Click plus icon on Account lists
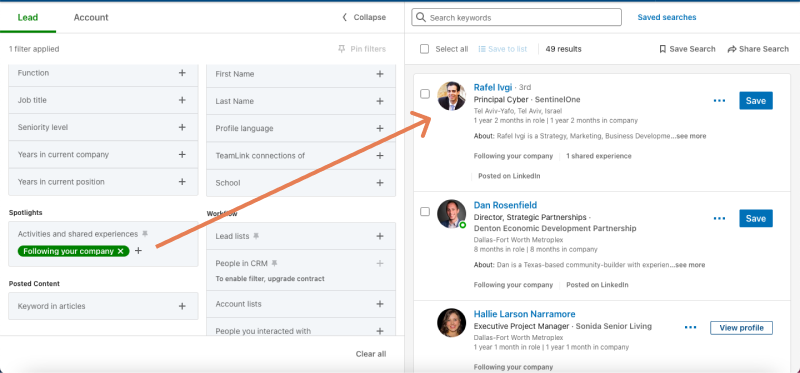Viewport: 800px width, 373px height. coord(380,304)
